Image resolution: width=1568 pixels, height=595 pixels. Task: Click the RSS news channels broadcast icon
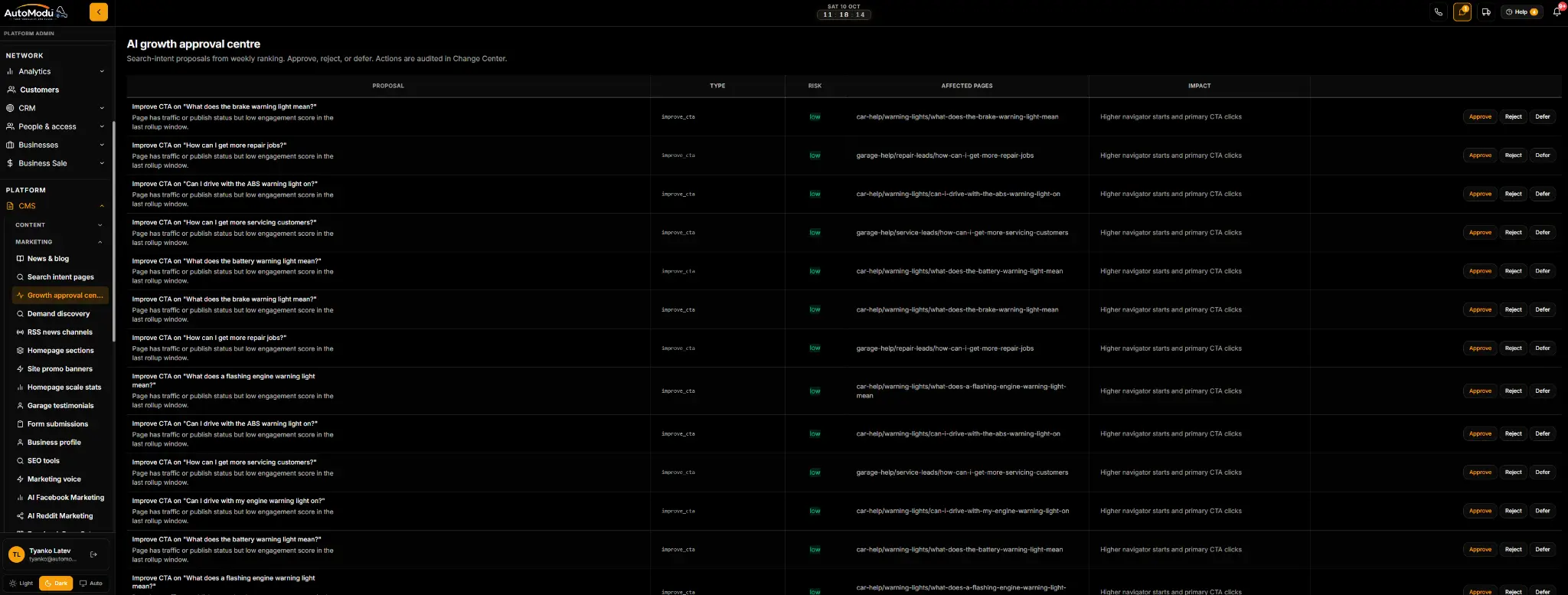pos(20,332)
